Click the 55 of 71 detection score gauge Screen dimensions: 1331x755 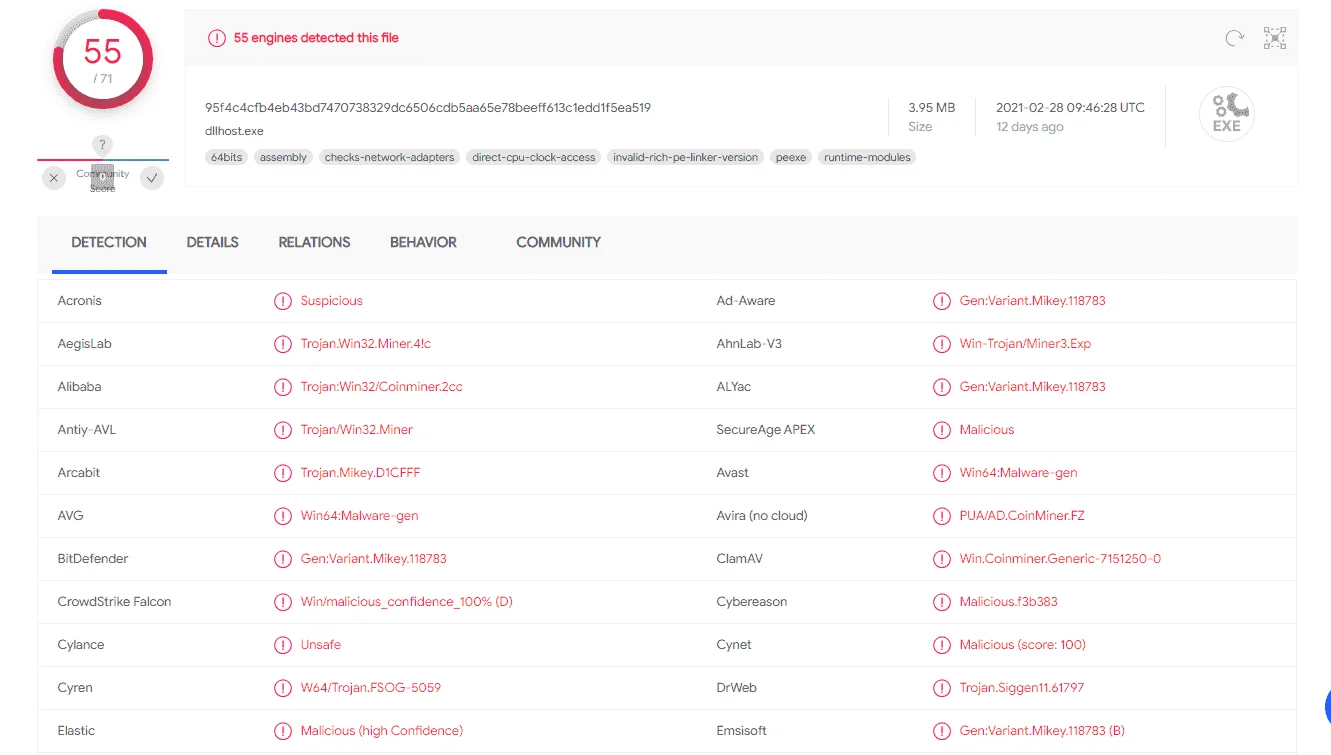(103, 59)
